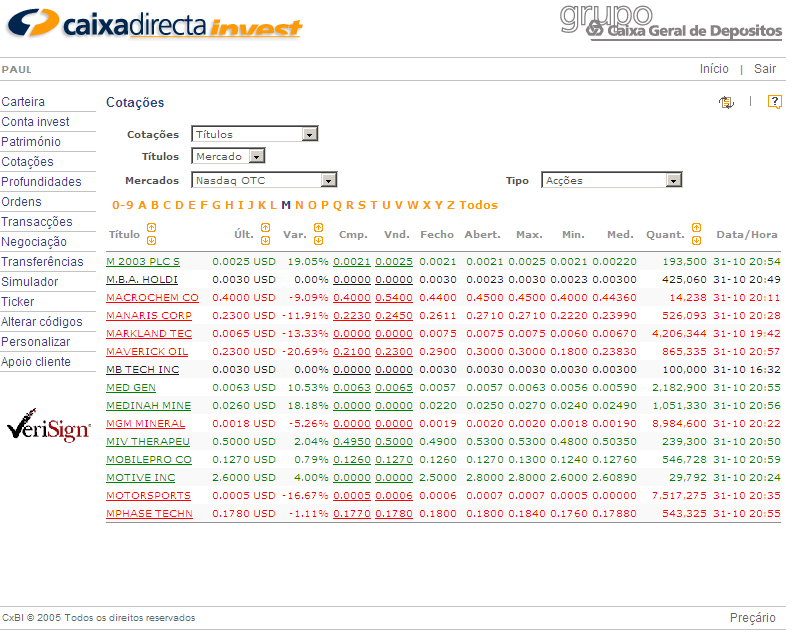The image size is (803, 635).
Task: Sort Título column descending arrow
Action: click(152, 241)
